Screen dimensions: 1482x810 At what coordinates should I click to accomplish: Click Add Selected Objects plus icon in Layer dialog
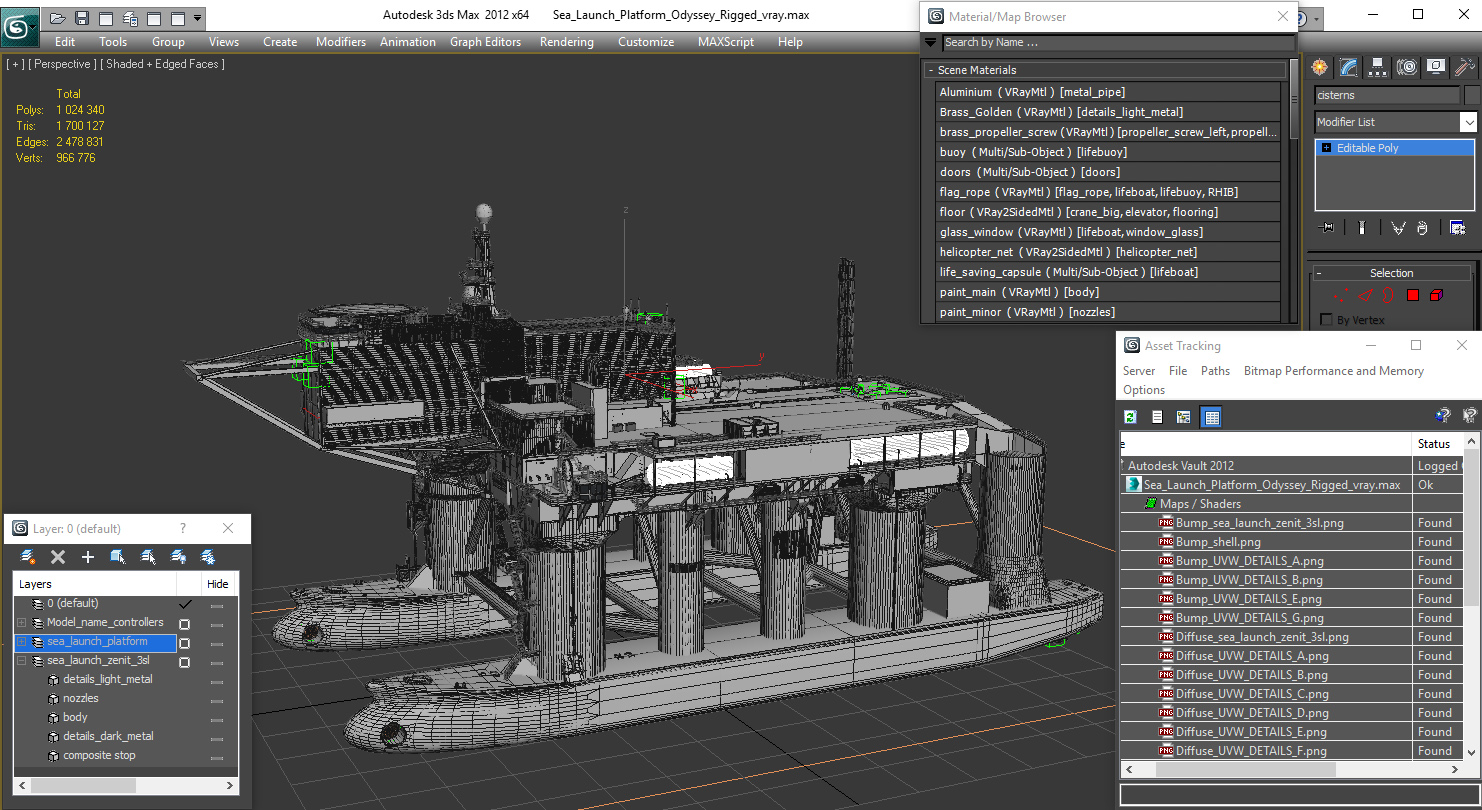88,557
